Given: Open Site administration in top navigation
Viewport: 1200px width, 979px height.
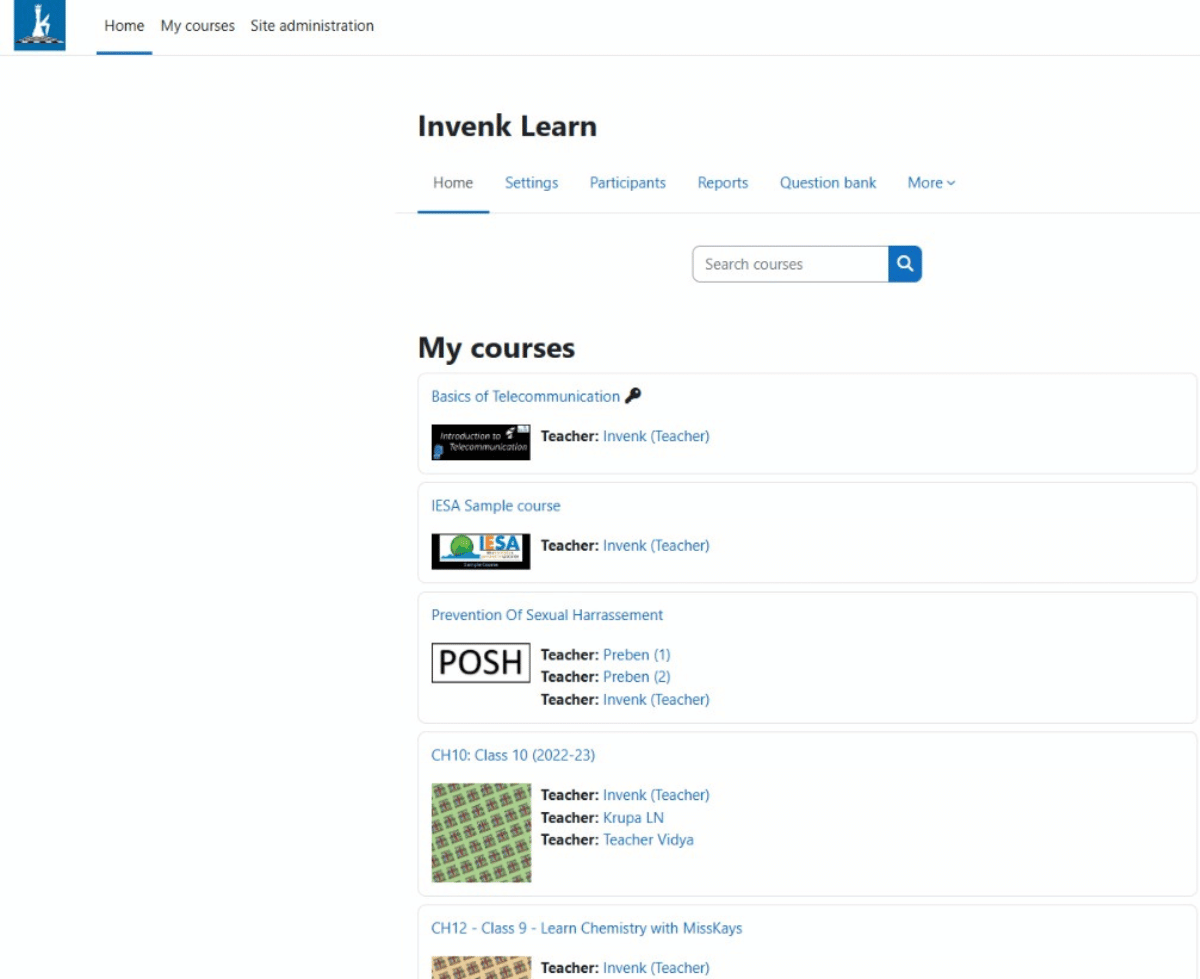Looking at the screenshot, I should pos(312,26).
